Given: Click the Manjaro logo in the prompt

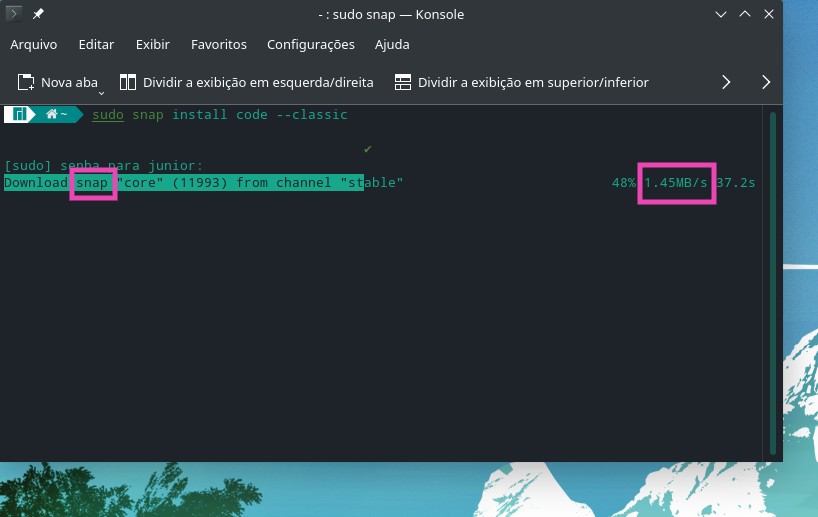Looking at the screenshot, I should (19, 114).
